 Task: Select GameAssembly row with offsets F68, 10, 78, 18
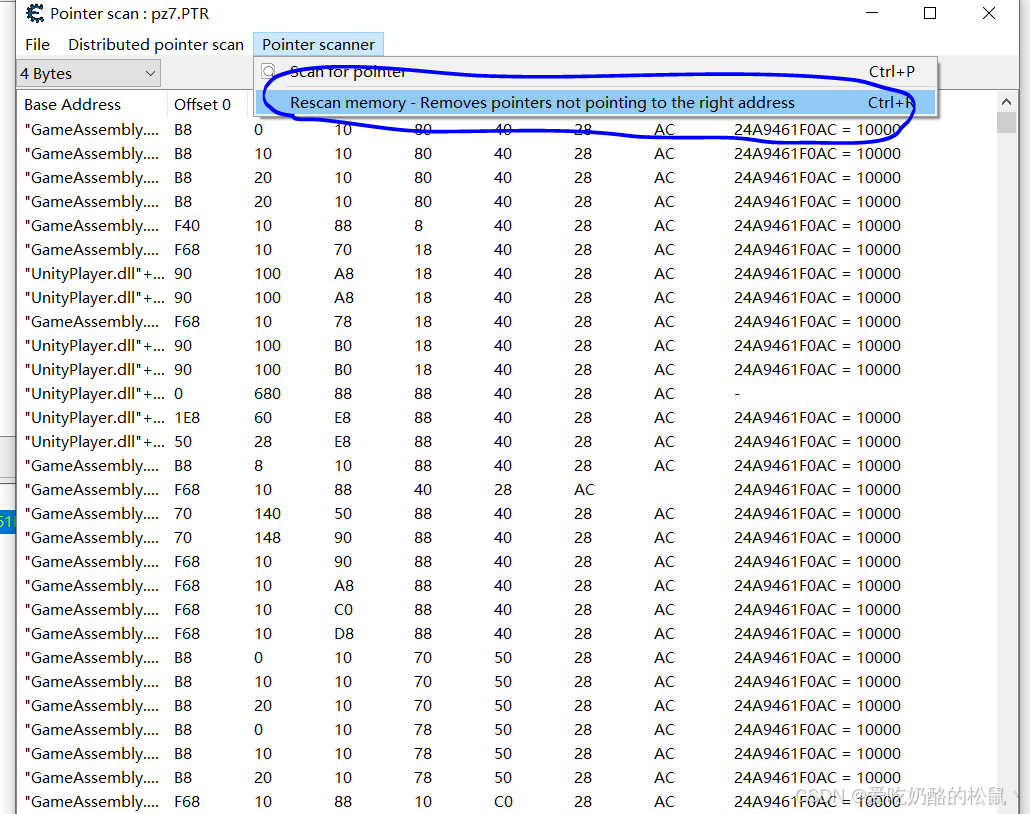[506, 321]
